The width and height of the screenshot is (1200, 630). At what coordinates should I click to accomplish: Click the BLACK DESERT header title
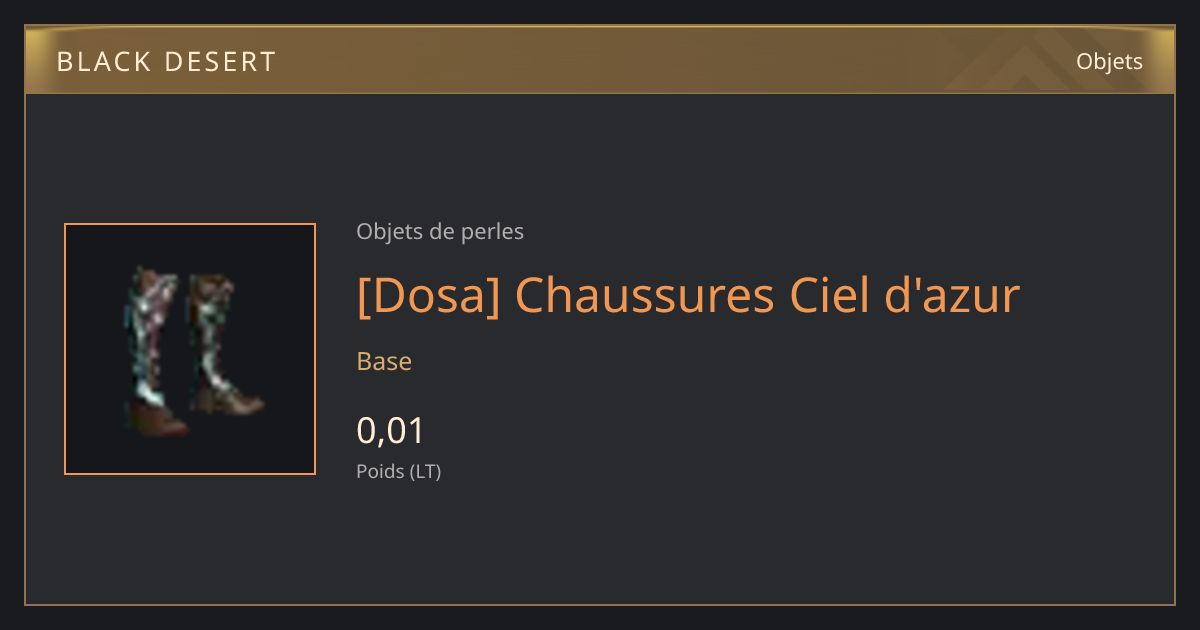(166, 62)
